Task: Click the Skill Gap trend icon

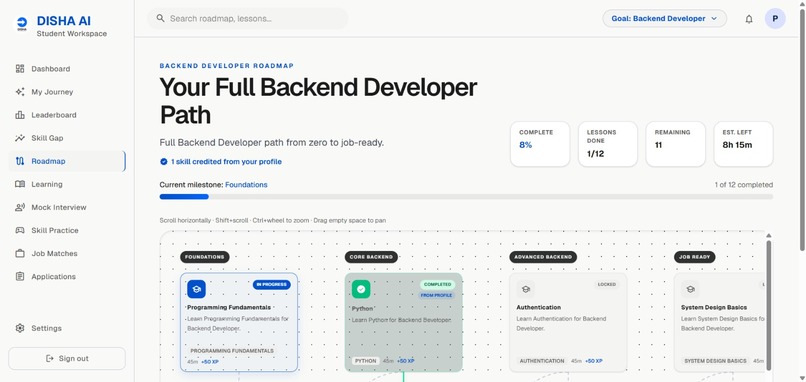Action: click(x=20, y=138)
